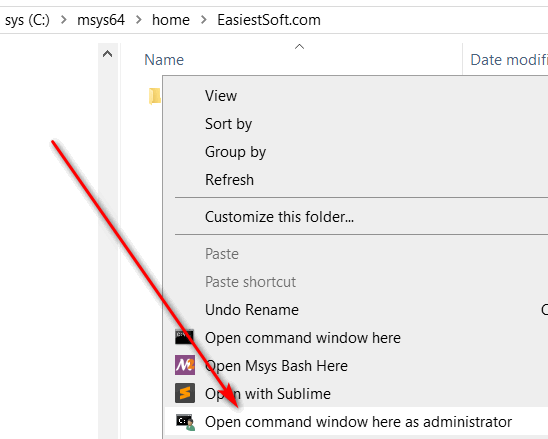This screenshot has height=439, width=548.
Task: Sort files by Date modified column
Action: (x=509, y=60)
